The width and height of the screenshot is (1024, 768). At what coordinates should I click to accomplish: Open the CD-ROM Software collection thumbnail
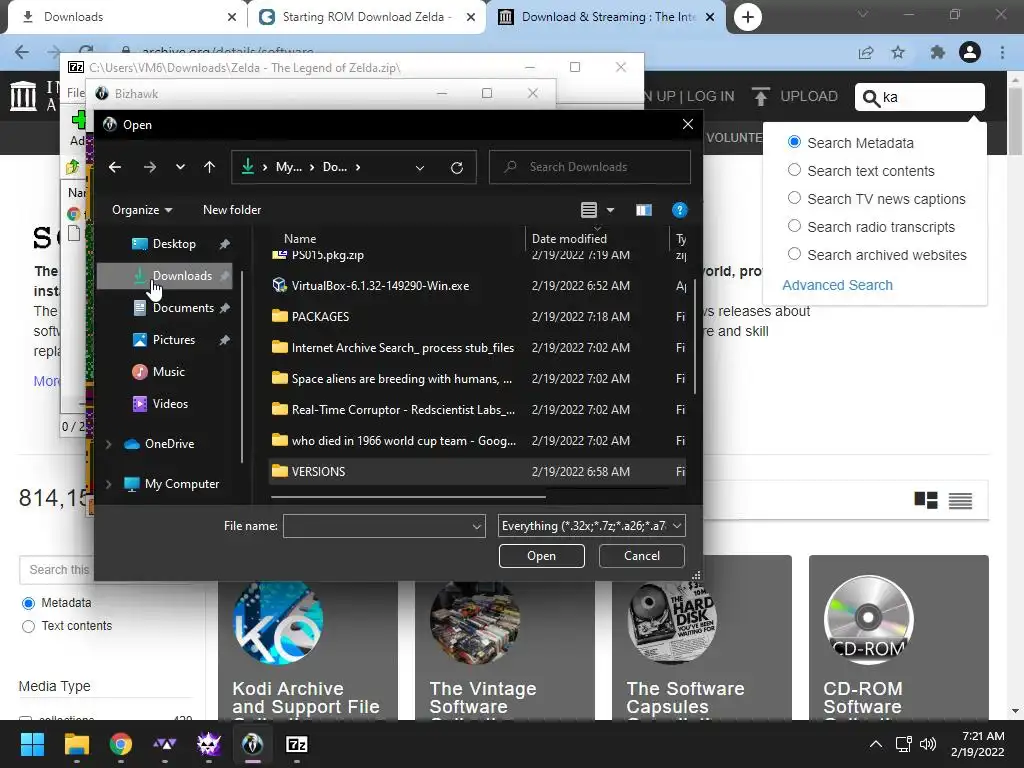click(x=868, y=619)
